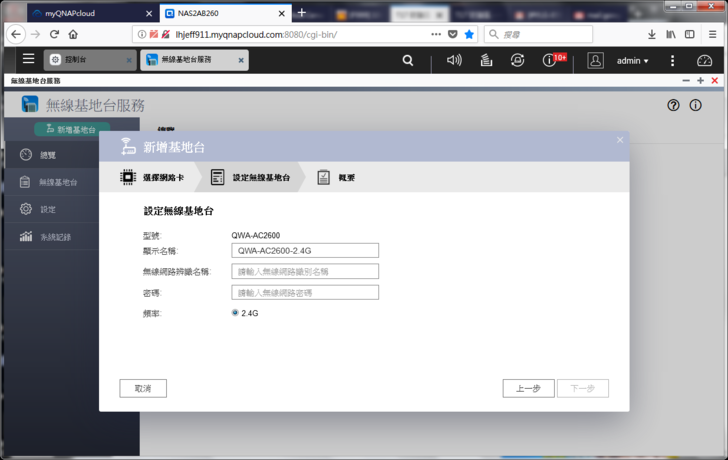This screenshot has height=460, width=728.
Task: Click the 新增基地台 green button
Action: coord(72,130)
